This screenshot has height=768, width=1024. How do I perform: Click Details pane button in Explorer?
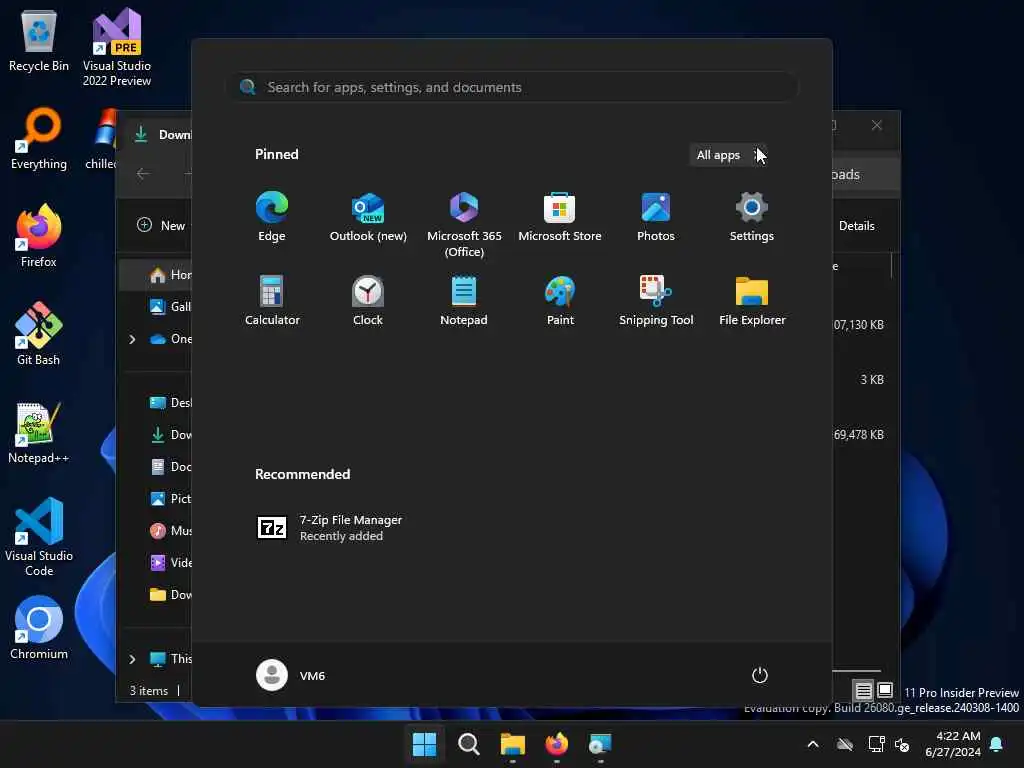[x=857, y=225]
